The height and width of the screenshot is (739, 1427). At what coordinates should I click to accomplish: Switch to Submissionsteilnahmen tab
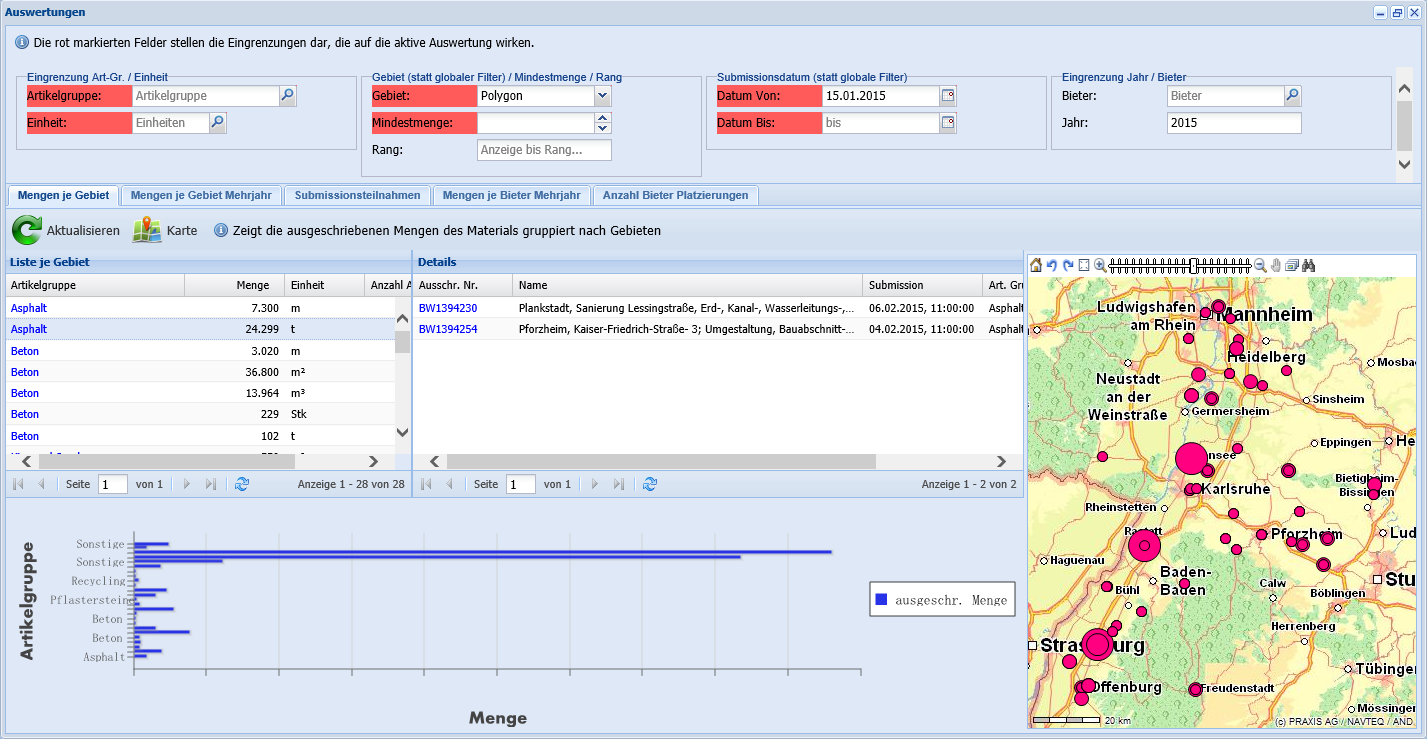pyautogui.click(x=358, y=195)
